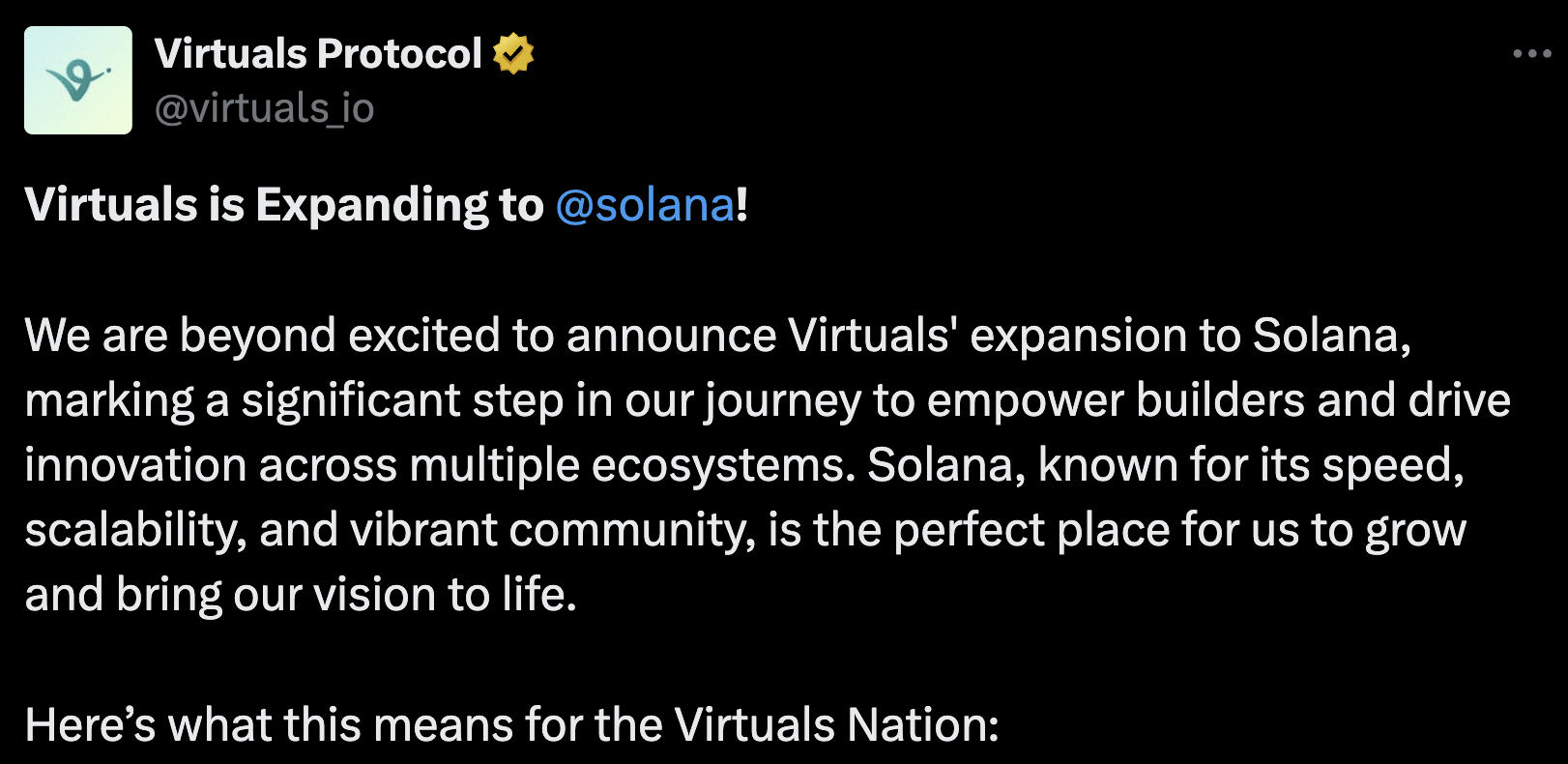Click "Here's what this means" closing line

[x=511, y=724]
